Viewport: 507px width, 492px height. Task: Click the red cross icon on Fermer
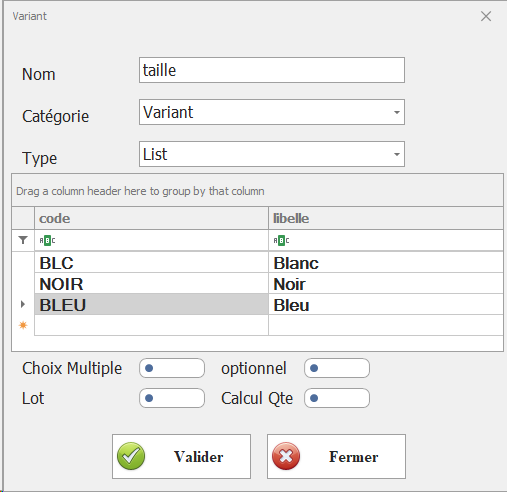286,456
